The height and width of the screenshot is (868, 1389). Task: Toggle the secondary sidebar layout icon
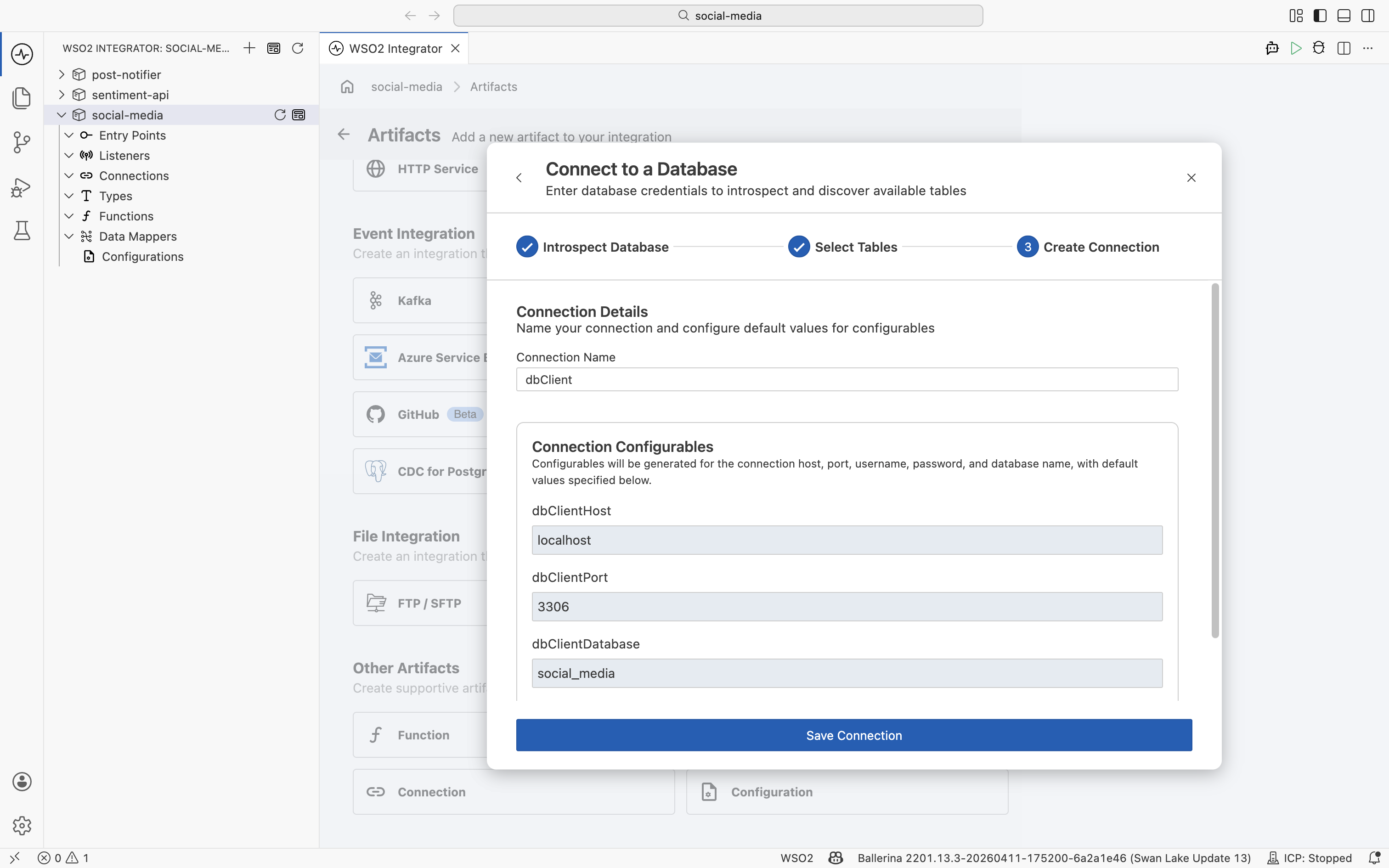[1368, 16]
